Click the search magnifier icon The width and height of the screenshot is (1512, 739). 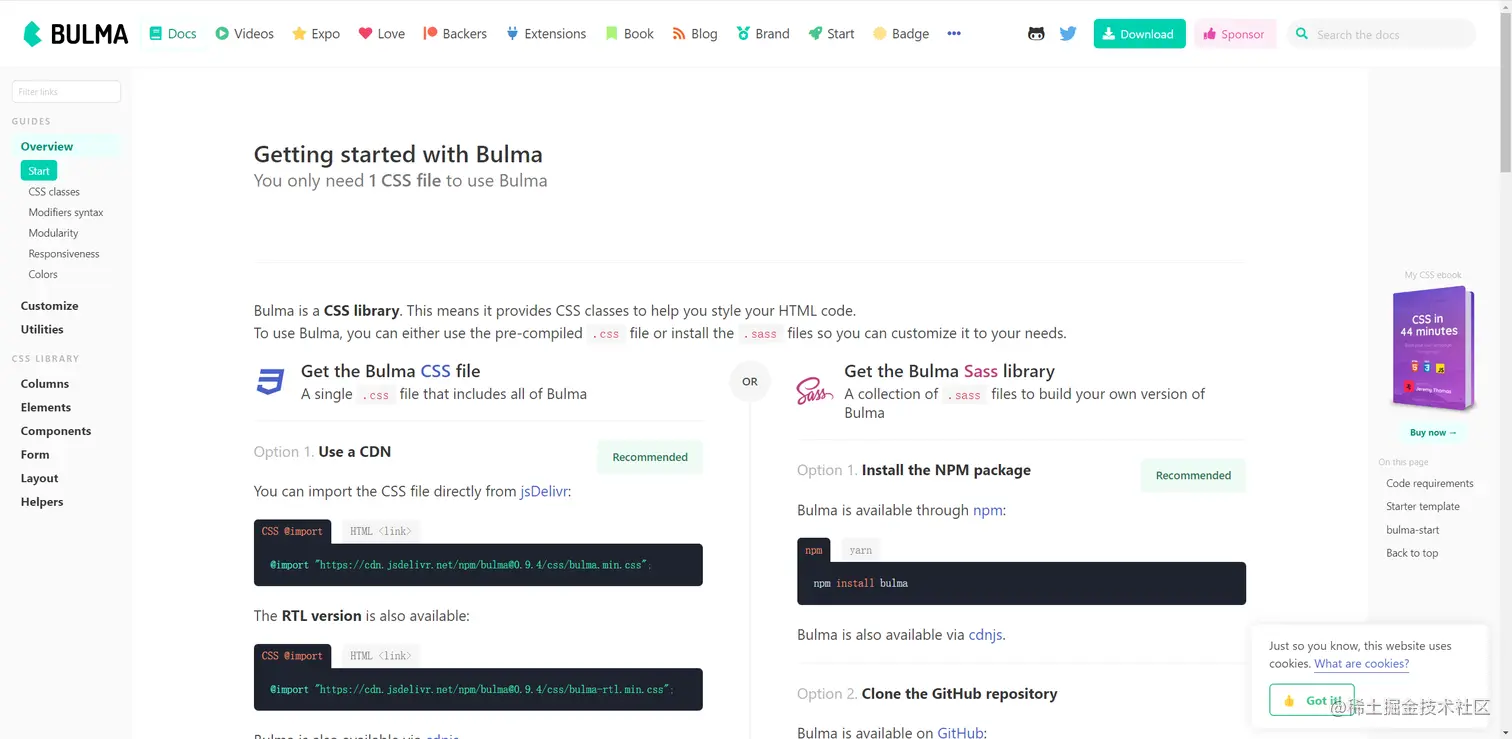point(1301,34)
